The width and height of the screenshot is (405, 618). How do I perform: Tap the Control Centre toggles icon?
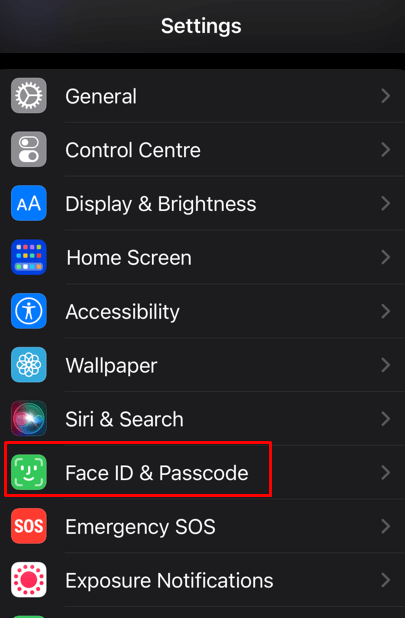coord(29,149)
